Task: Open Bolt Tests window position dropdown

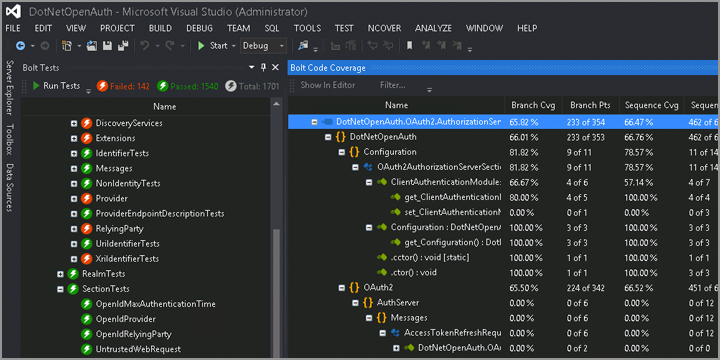Action: (x=252, y=68)
